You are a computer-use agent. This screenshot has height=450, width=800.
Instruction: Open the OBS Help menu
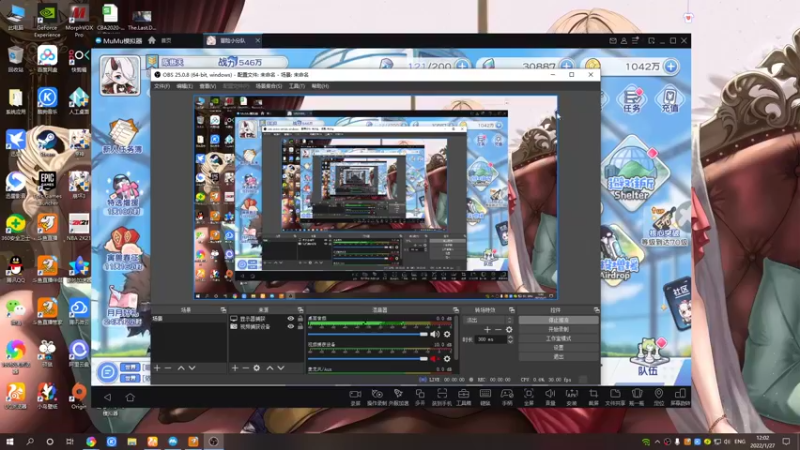(x=320, y=86)
